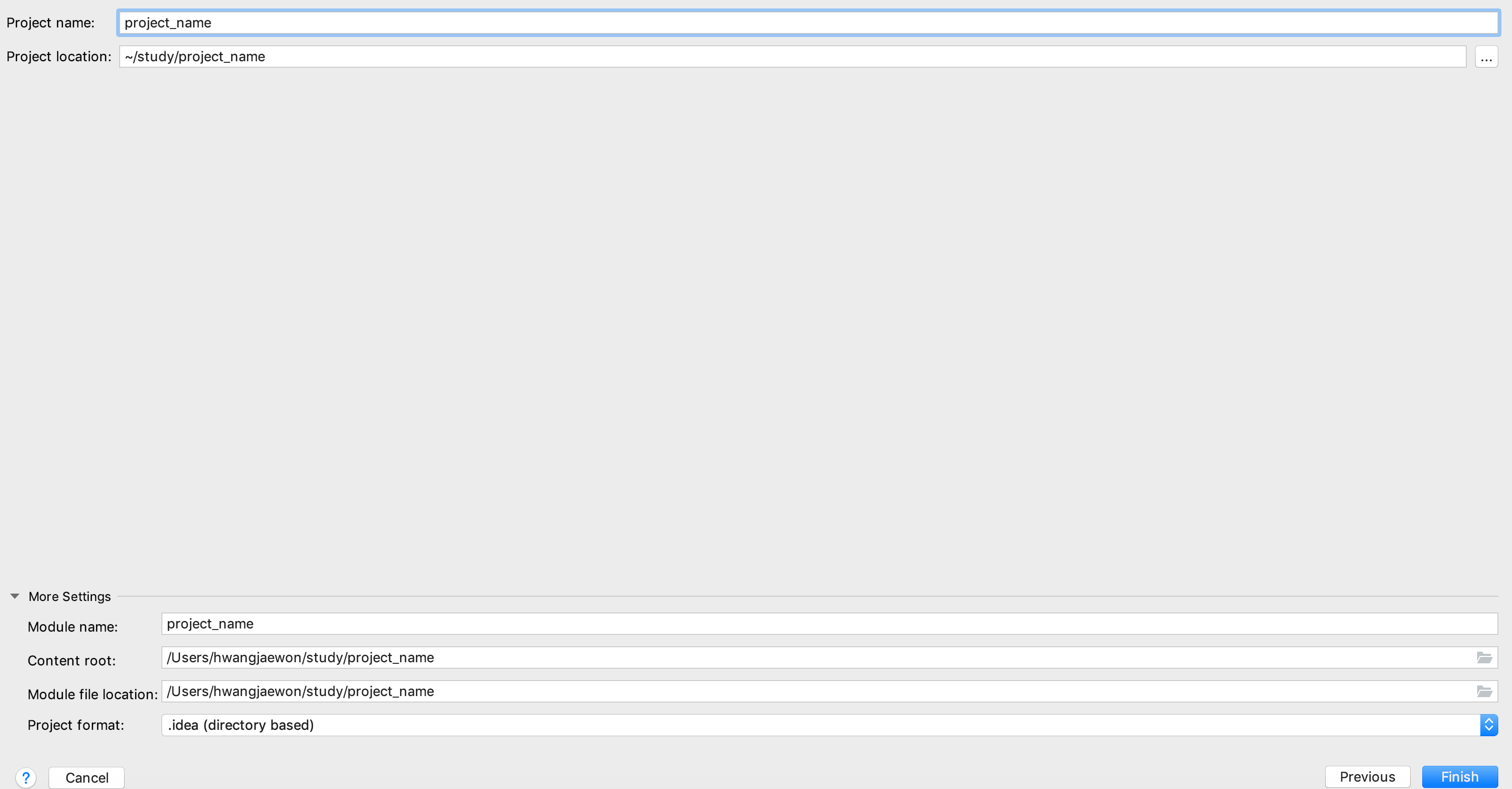Focus the Project name text field
Screen dimensions: 1512x789
pos(808,23)
